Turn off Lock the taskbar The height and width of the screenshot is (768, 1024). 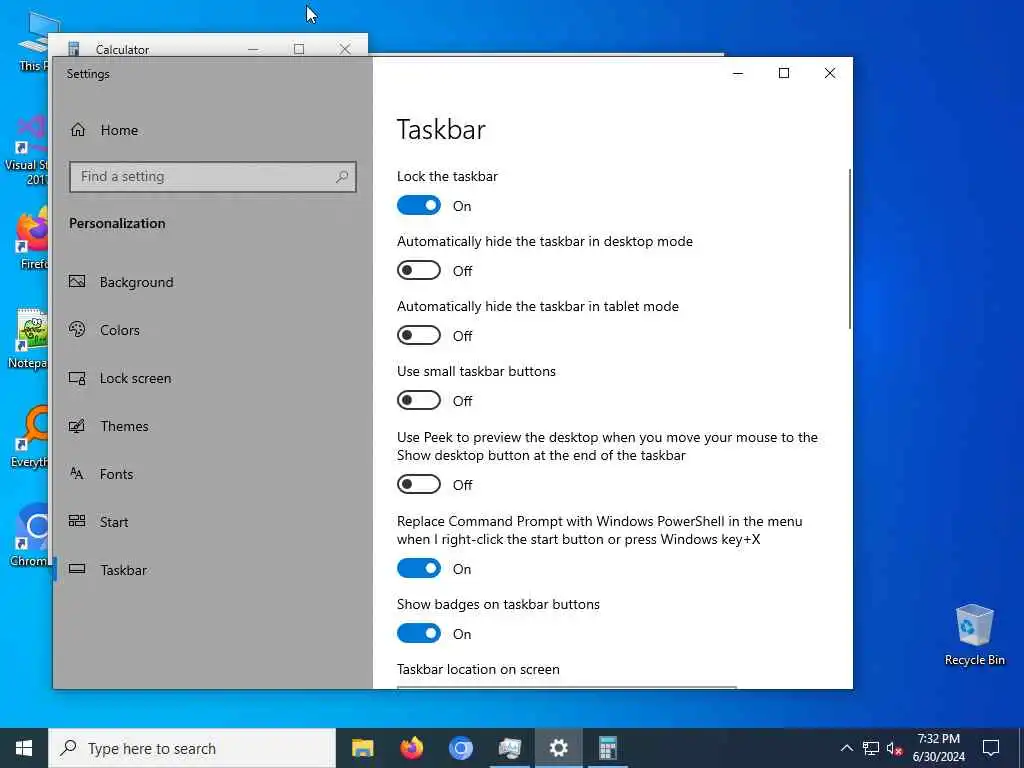tap(419, 206)
